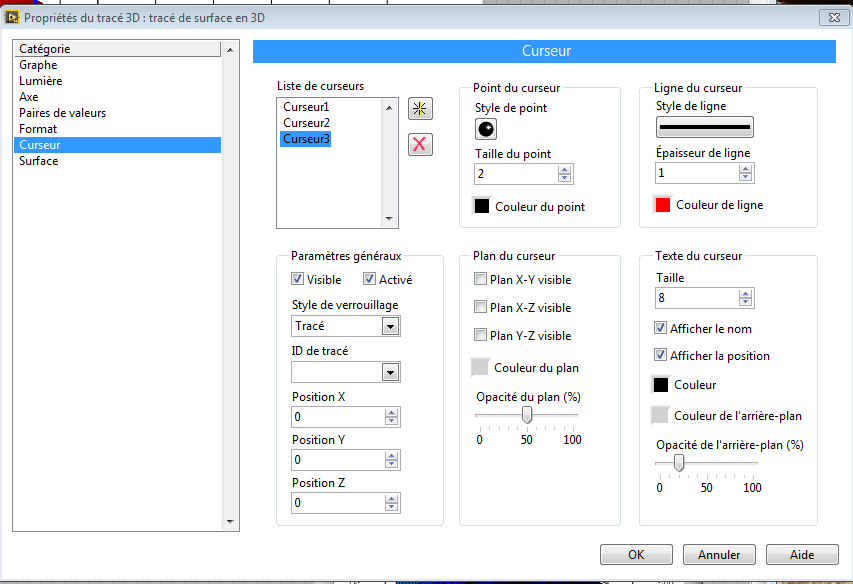Open the point style picker
853x584 pixels.
(x=486, y=129)
